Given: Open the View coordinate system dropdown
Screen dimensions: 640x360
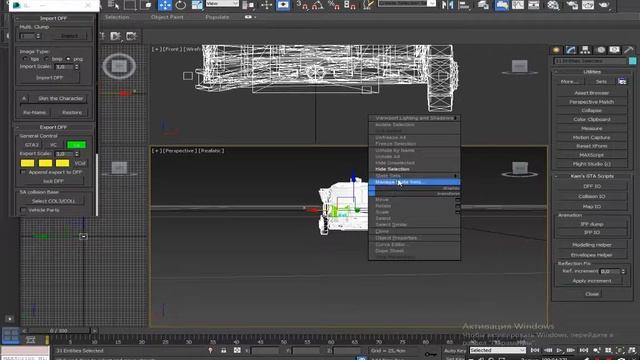Looking at the screenshot, I should click(x=222, y=4).
